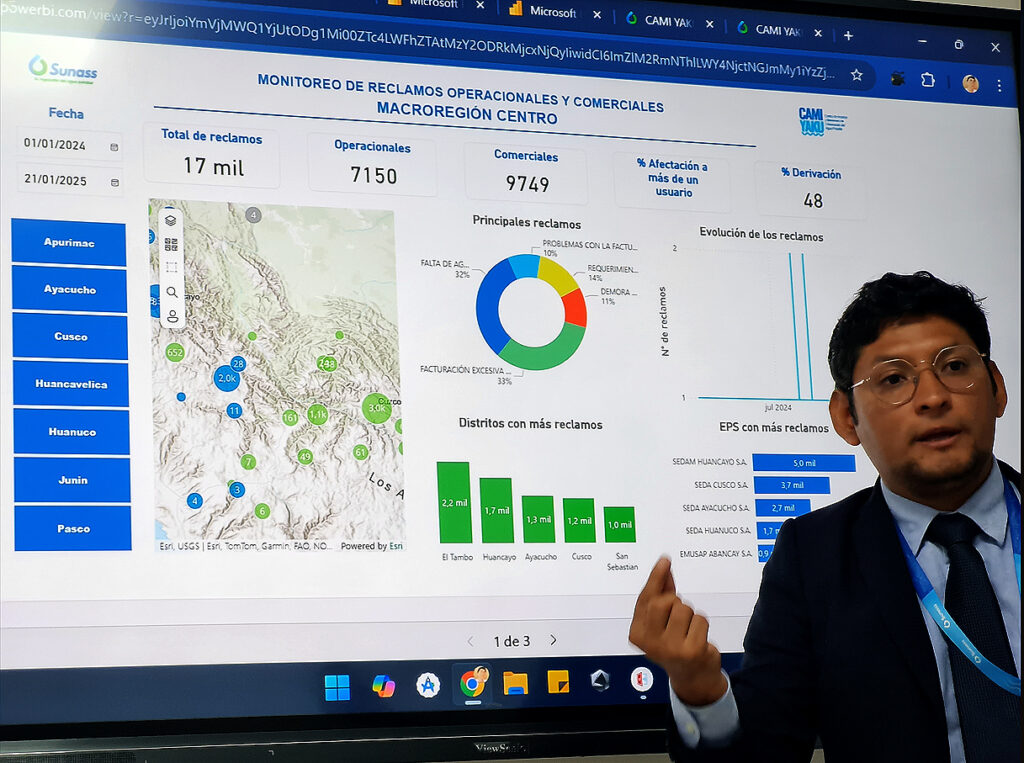Click the green 161 cluster on the map
Image resolution: width=1024 pixels, height=763 pixels.
[290, 417]
